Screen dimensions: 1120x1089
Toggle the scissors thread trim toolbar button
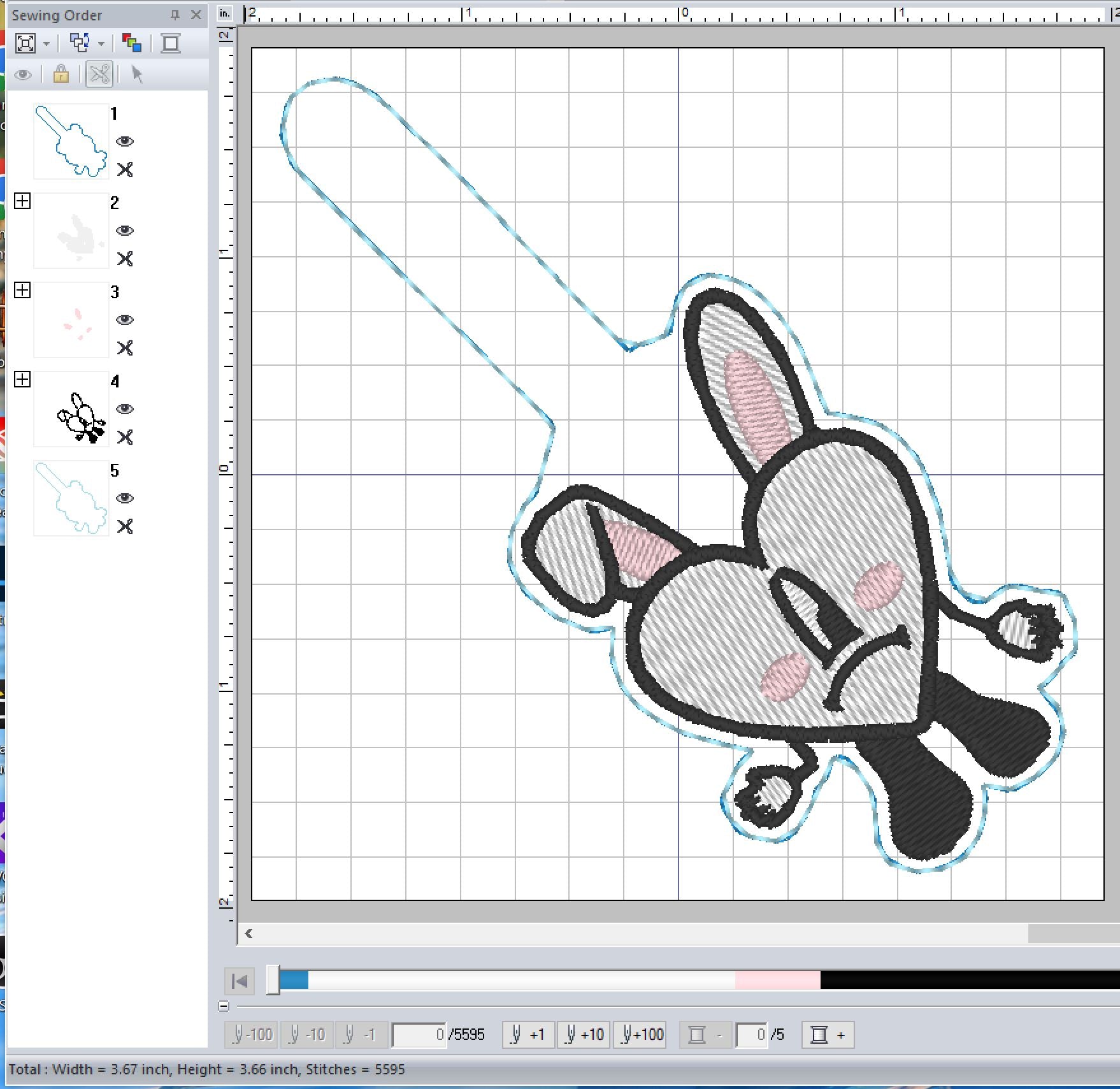tap(99, 75)
